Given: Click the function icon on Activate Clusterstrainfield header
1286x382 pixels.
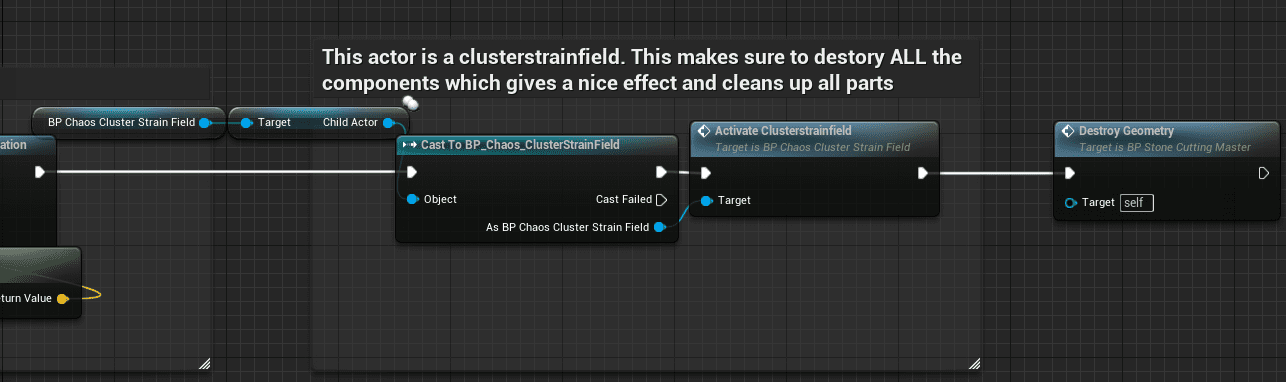Looking at the screenshot, I should click(703, 131).
